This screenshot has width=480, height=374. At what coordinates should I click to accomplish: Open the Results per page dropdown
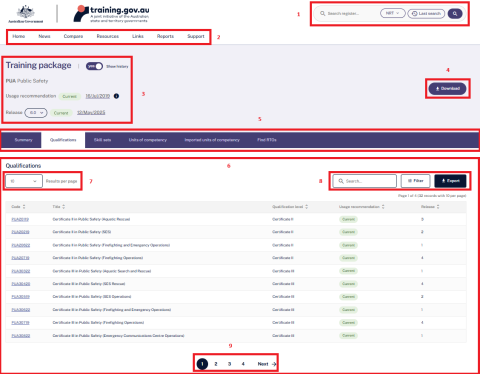point(24,181)
